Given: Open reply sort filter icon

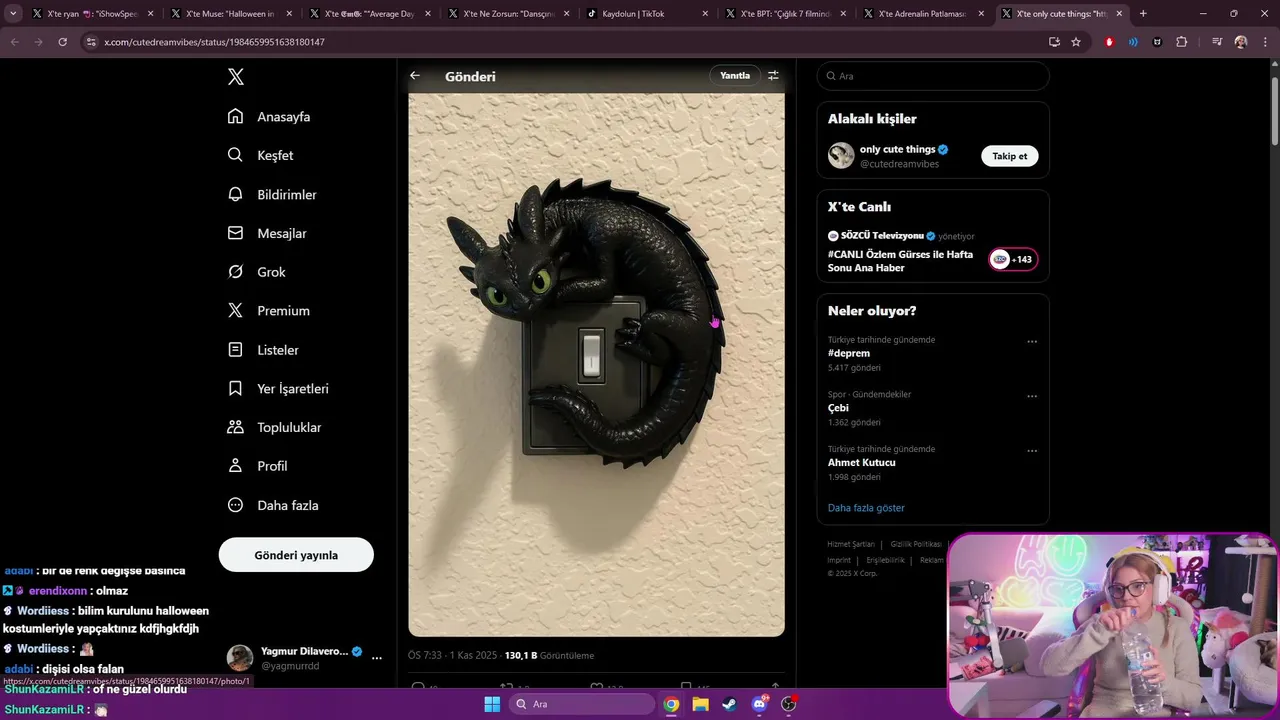Looking at the screenshot, I should 773,76.
